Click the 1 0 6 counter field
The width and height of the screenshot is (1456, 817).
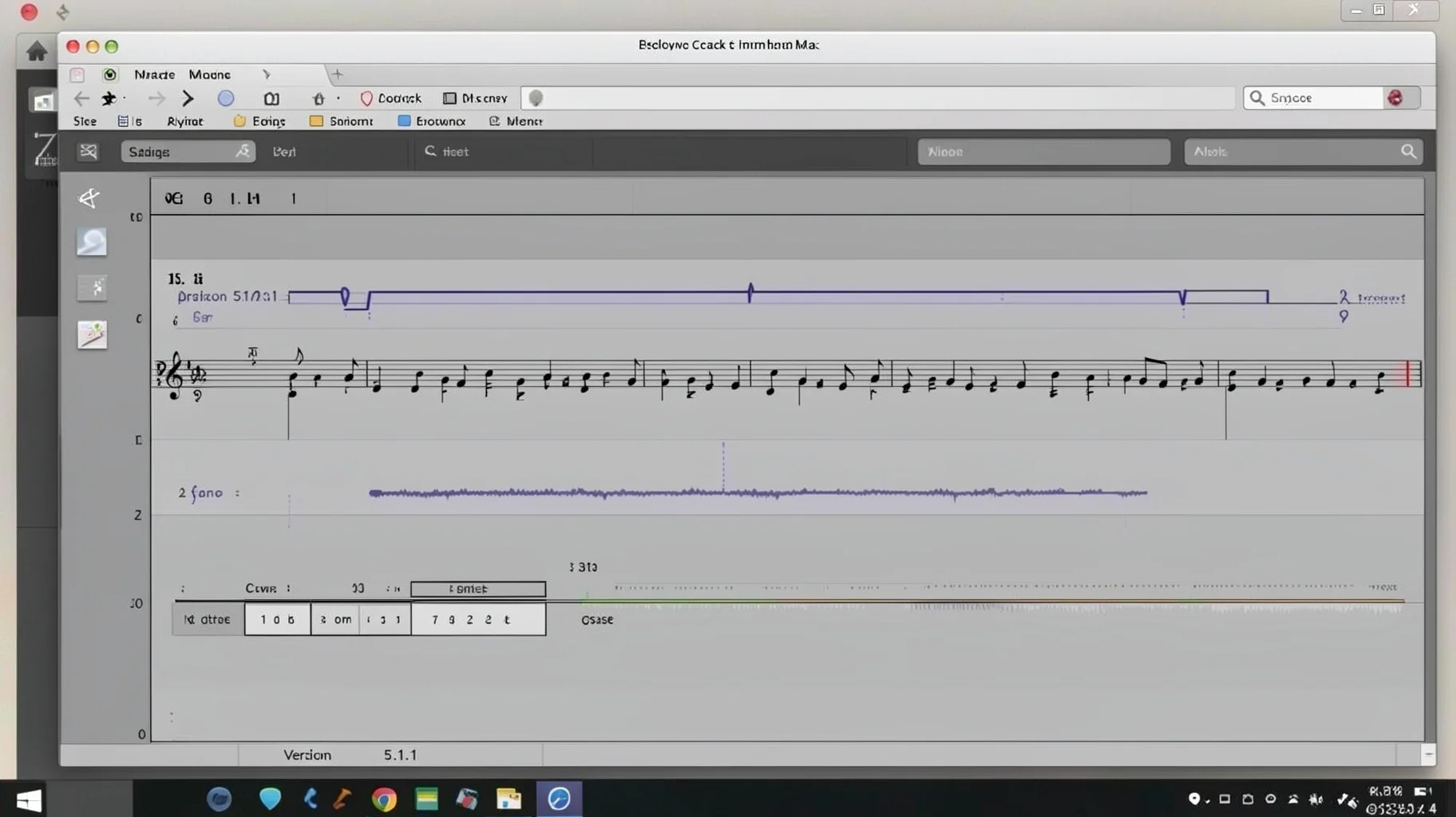point(277,619)
